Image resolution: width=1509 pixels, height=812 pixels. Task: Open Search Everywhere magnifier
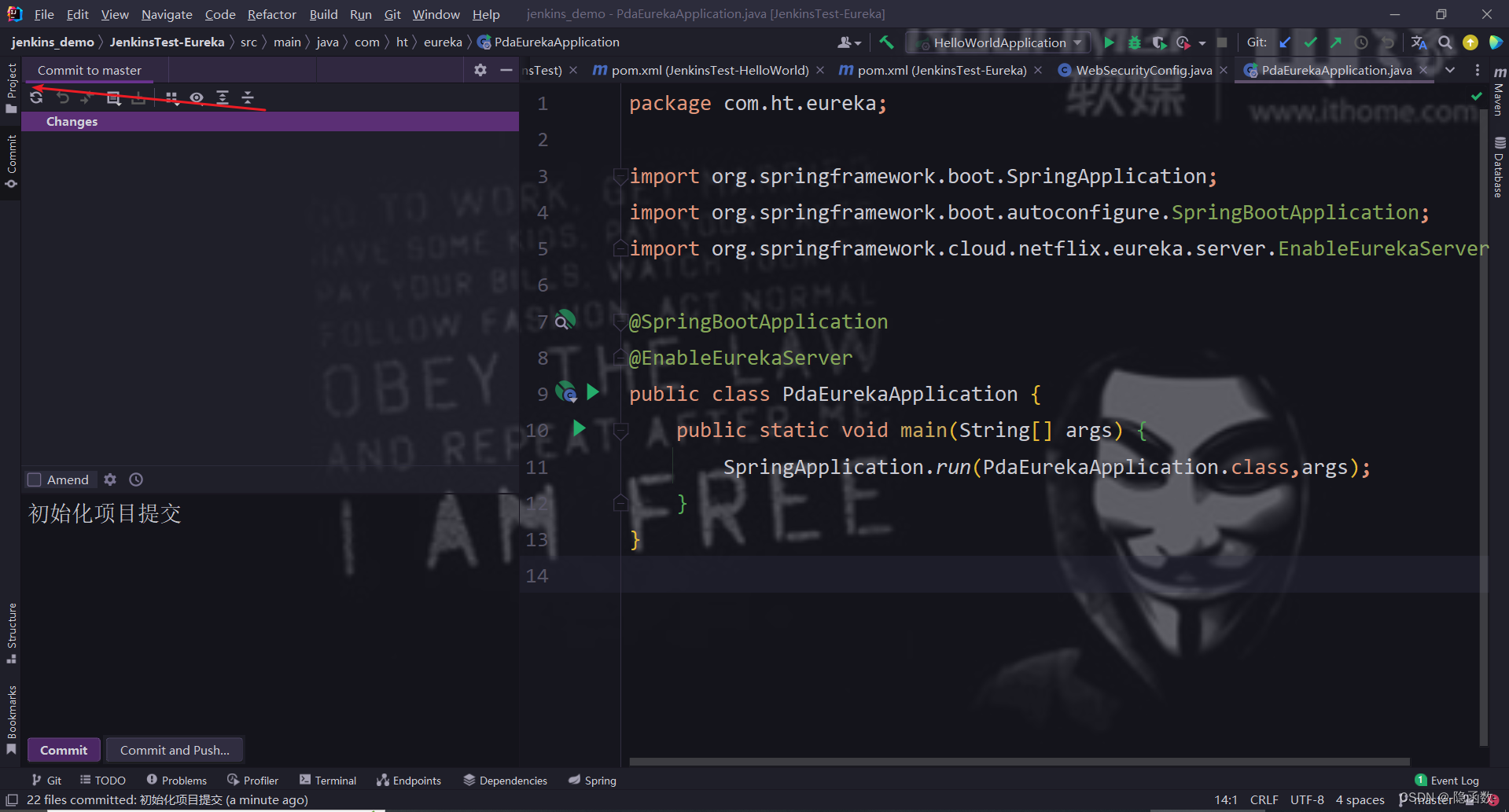(1445, 42)
